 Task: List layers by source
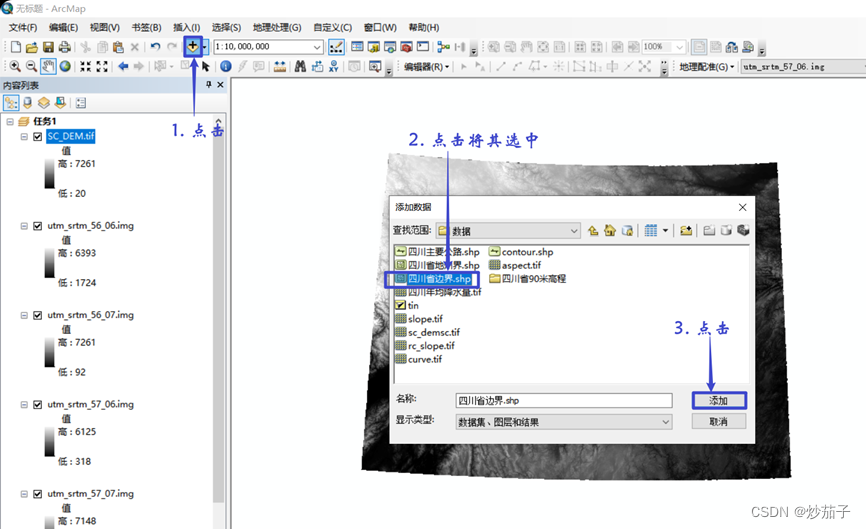(27, 103)
